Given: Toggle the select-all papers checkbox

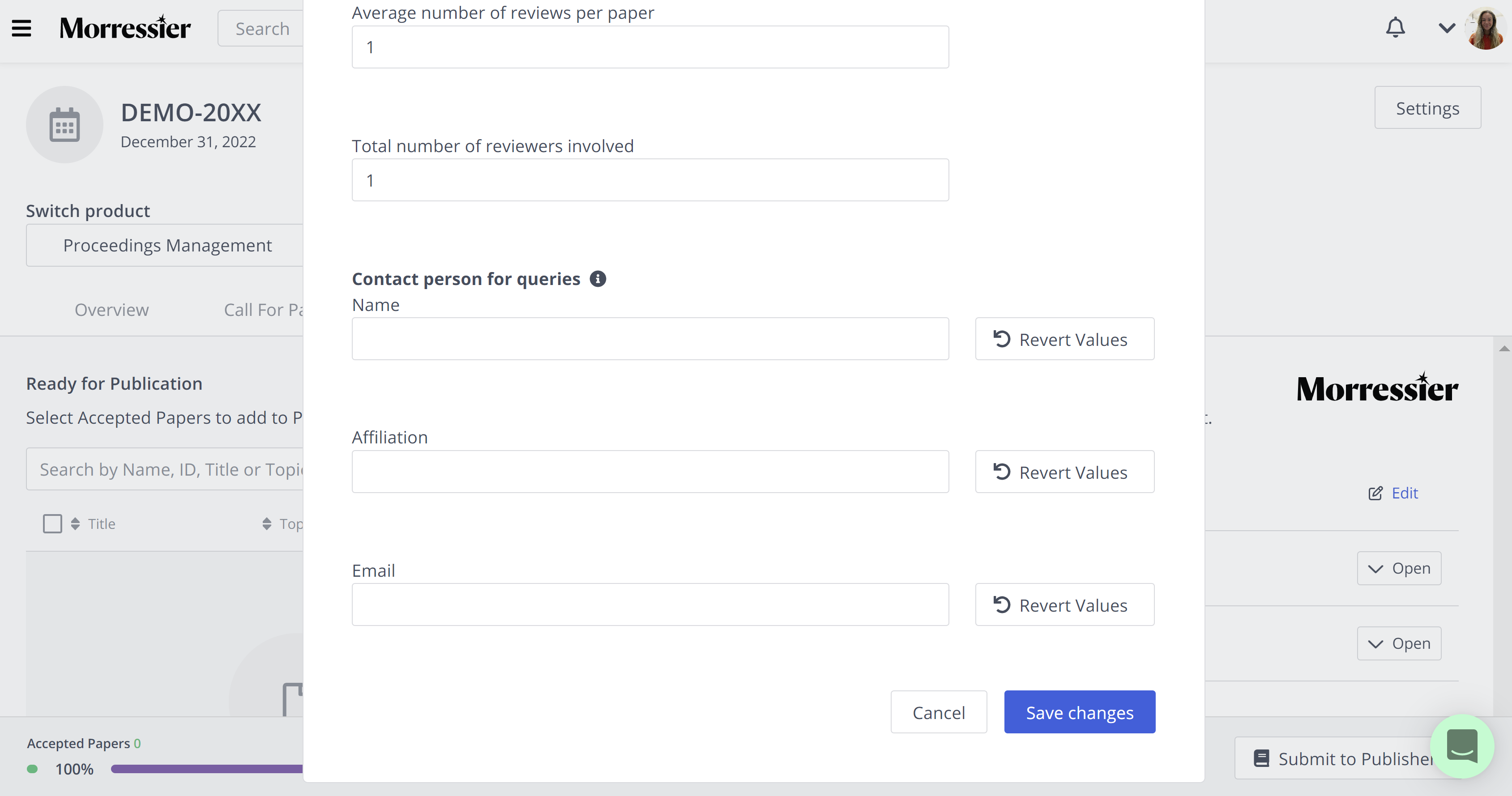Looking at the screenshot, I should point(52,523).
